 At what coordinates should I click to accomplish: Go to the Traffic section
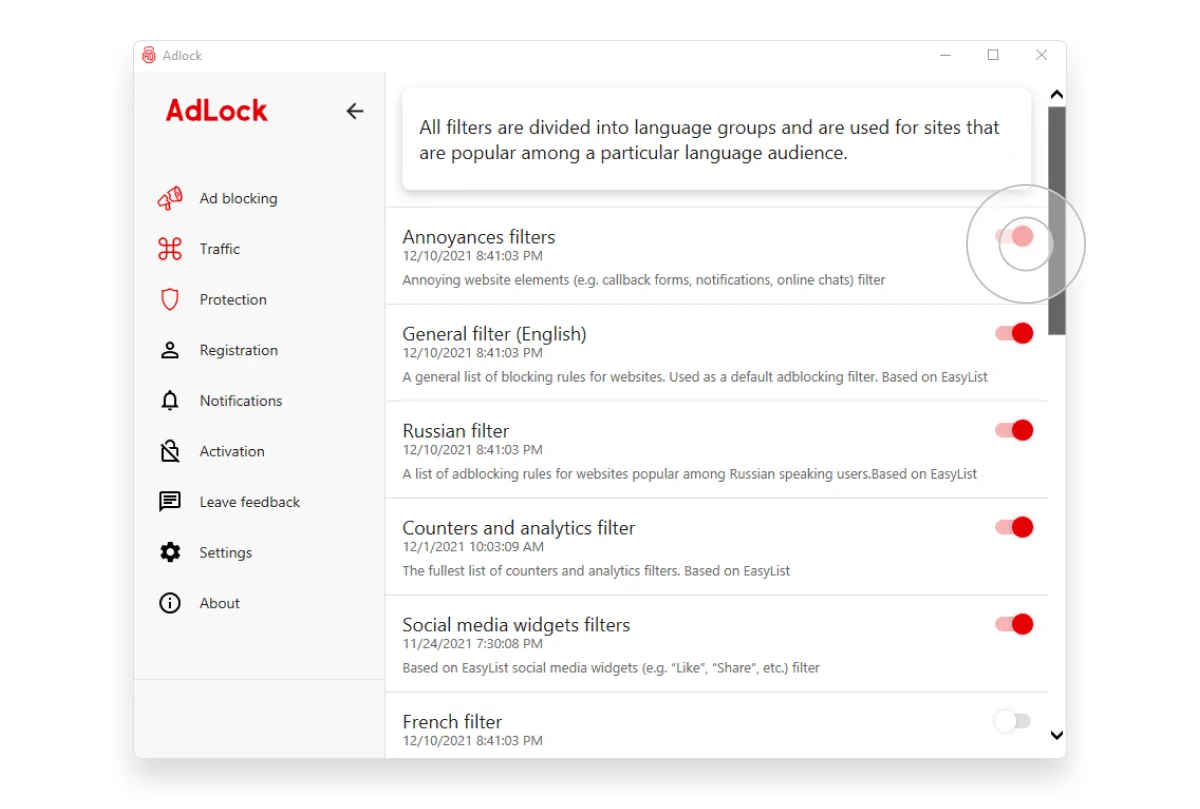click(x=219, y=249)
